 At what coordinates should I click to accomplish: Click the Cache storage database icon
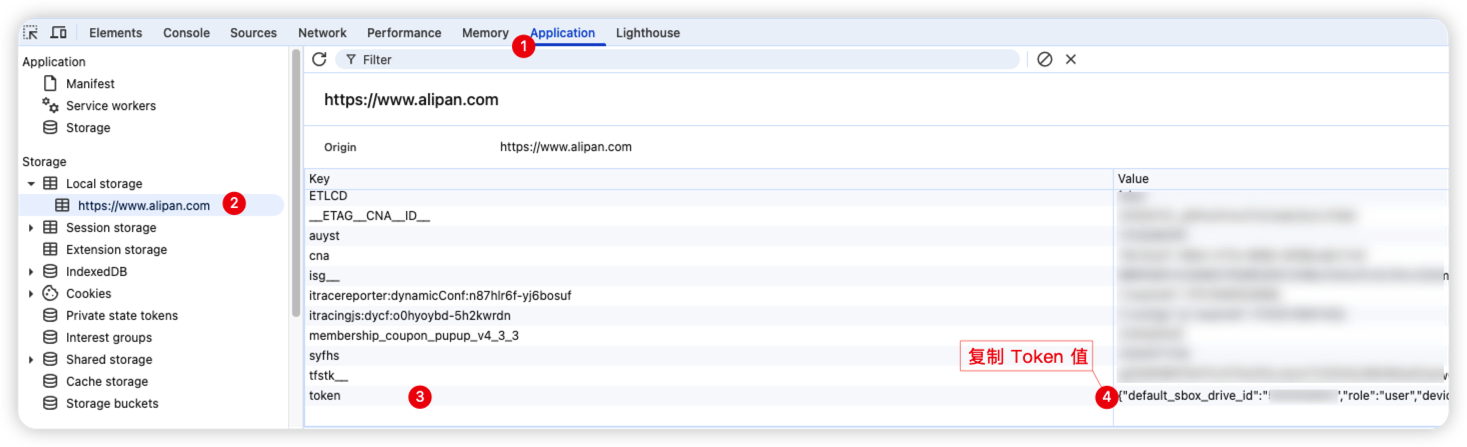[x=50, y=382]
